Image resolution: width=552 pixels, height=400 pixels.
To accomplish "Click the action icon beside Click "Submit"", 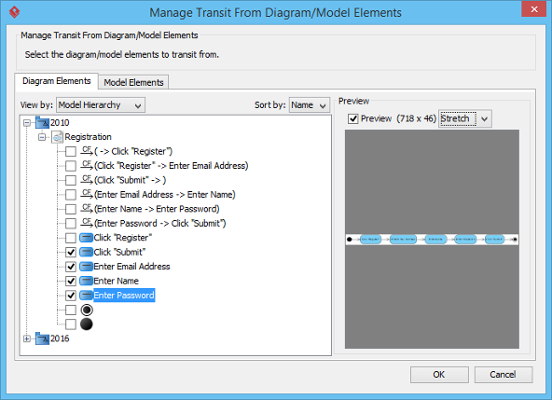I will click(86, 252).
